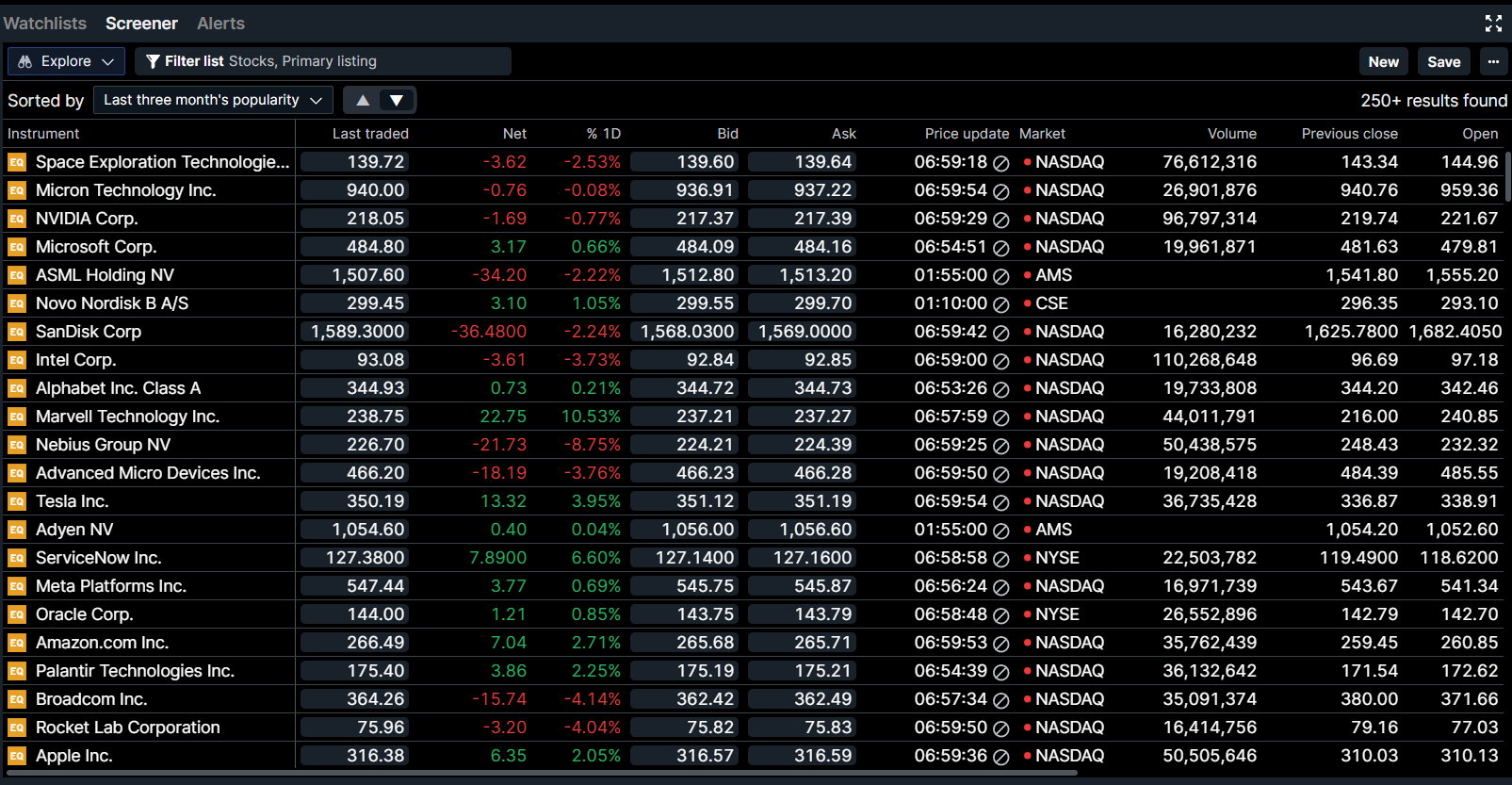Screen dimensions: 1512x785
Task: Click the EQ icon beside Broadcom Inc.
Action: coord(17,699)
